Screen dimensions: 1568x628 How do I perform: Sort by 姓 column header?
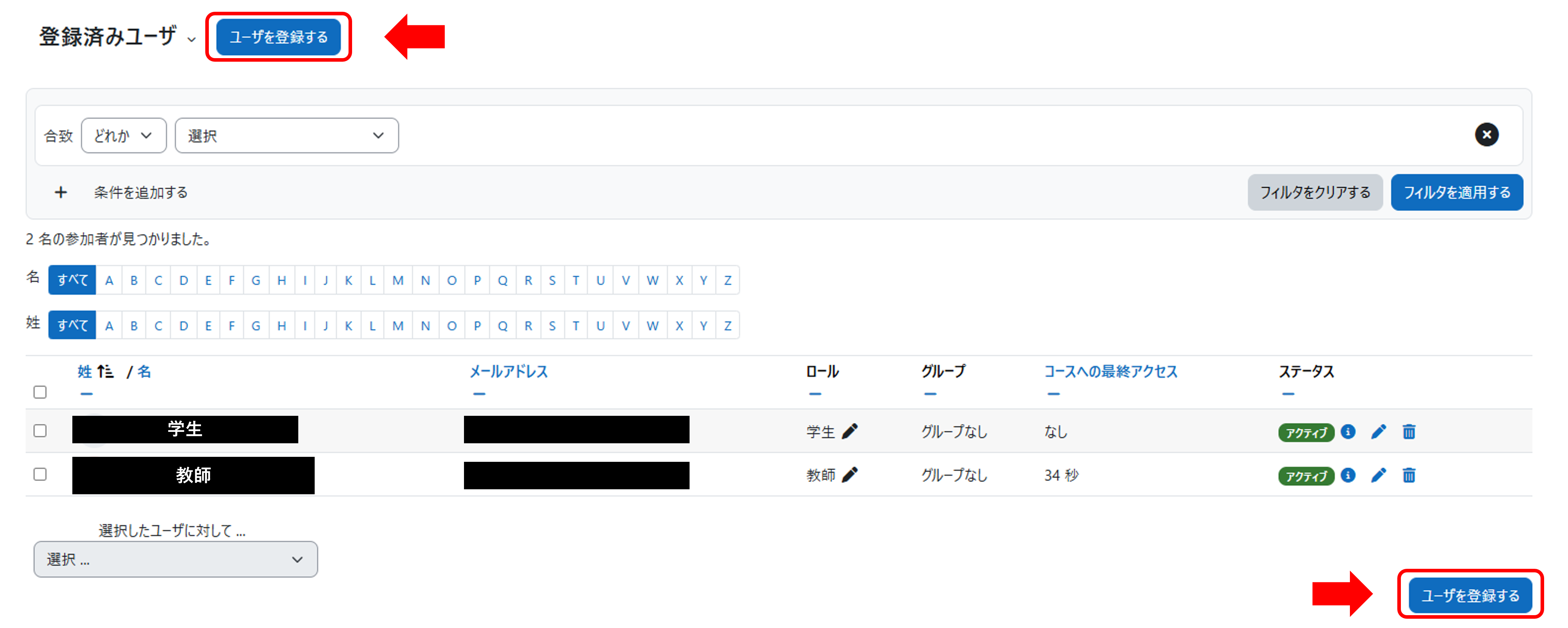point(84,372)
